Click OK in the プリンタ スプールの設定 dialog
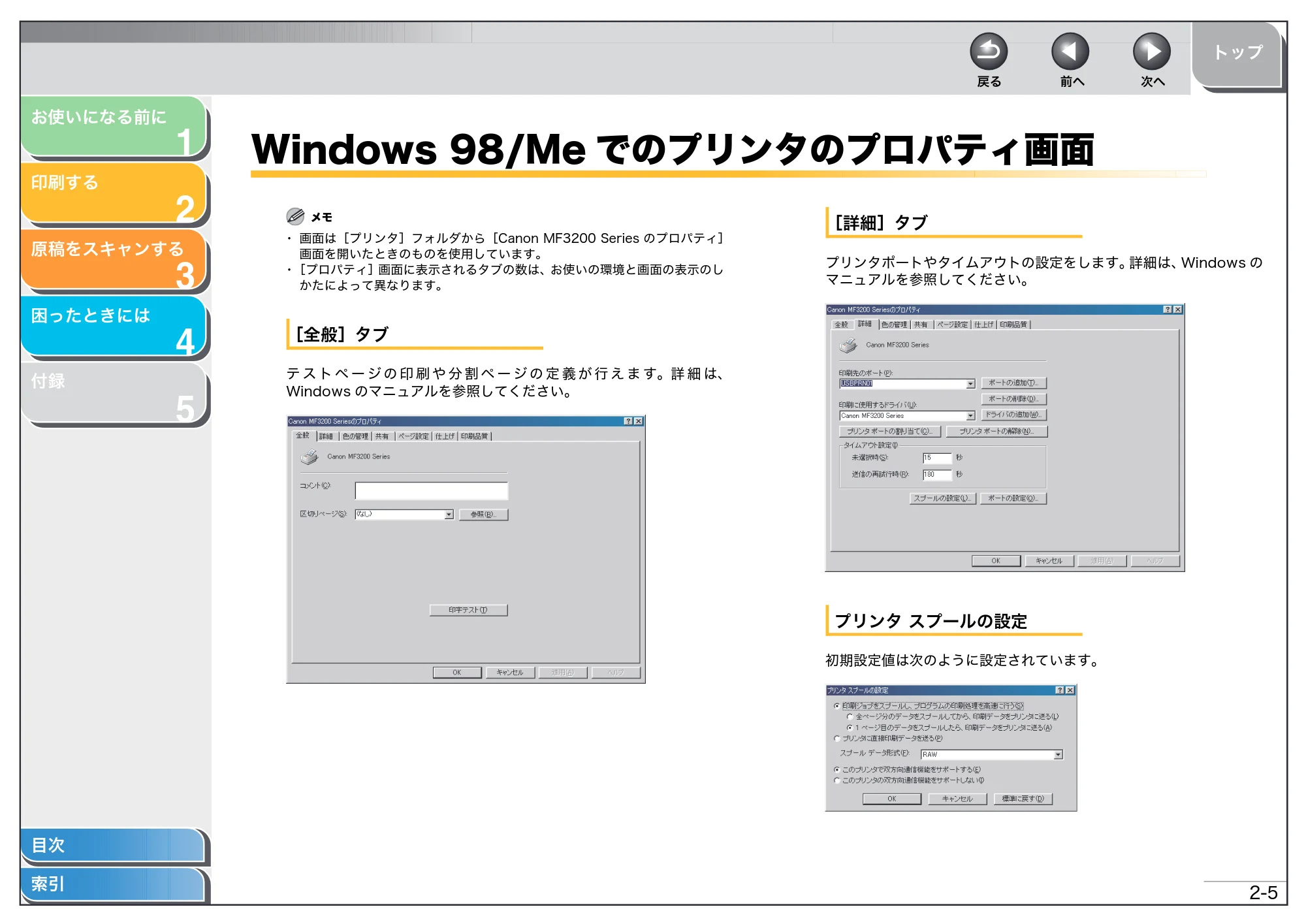This screenshot has width=1306, height=924. point(892,799)
